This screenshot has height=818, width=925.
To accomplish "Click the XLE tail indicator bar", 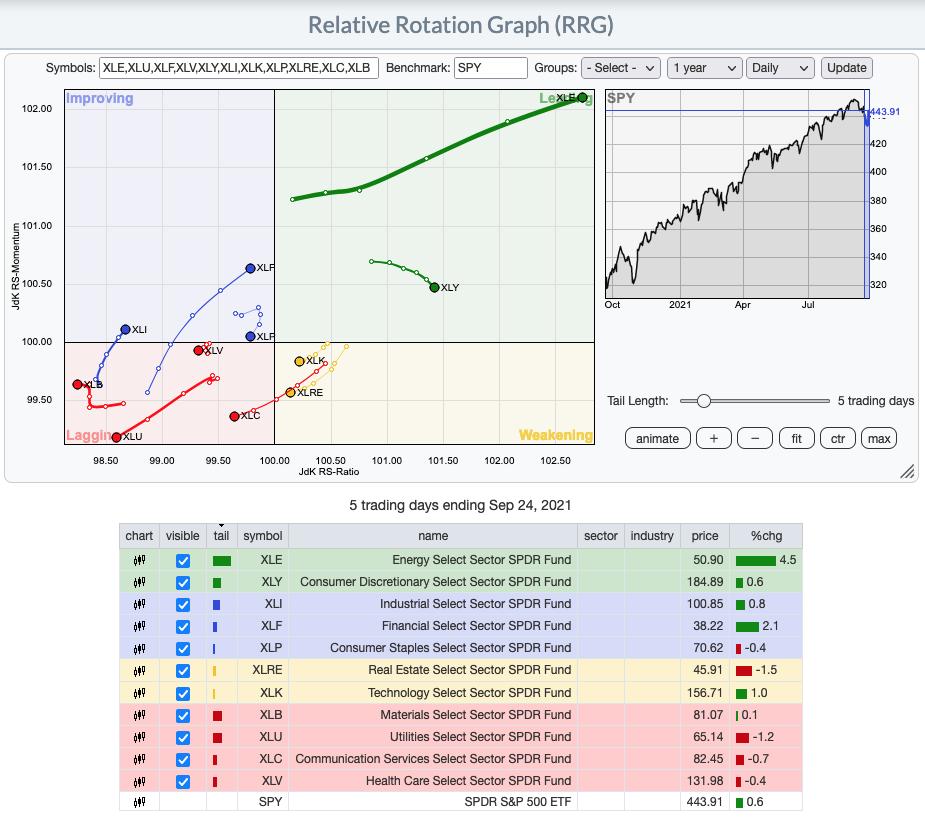I will click(222, 561).
